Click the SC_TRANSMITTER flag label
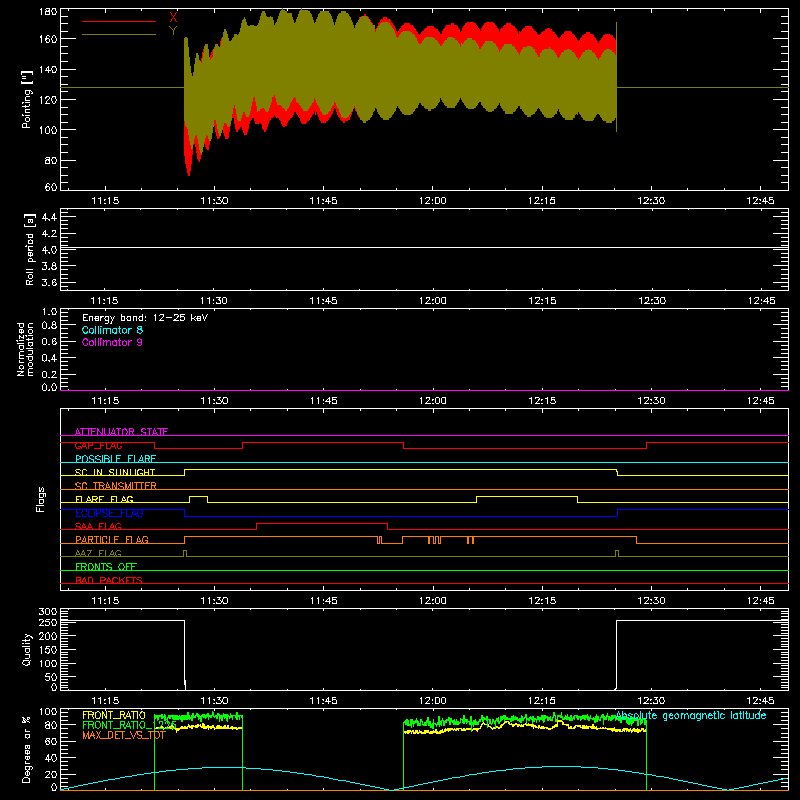Viewport: 800px width, 800px height. point(116,485)
